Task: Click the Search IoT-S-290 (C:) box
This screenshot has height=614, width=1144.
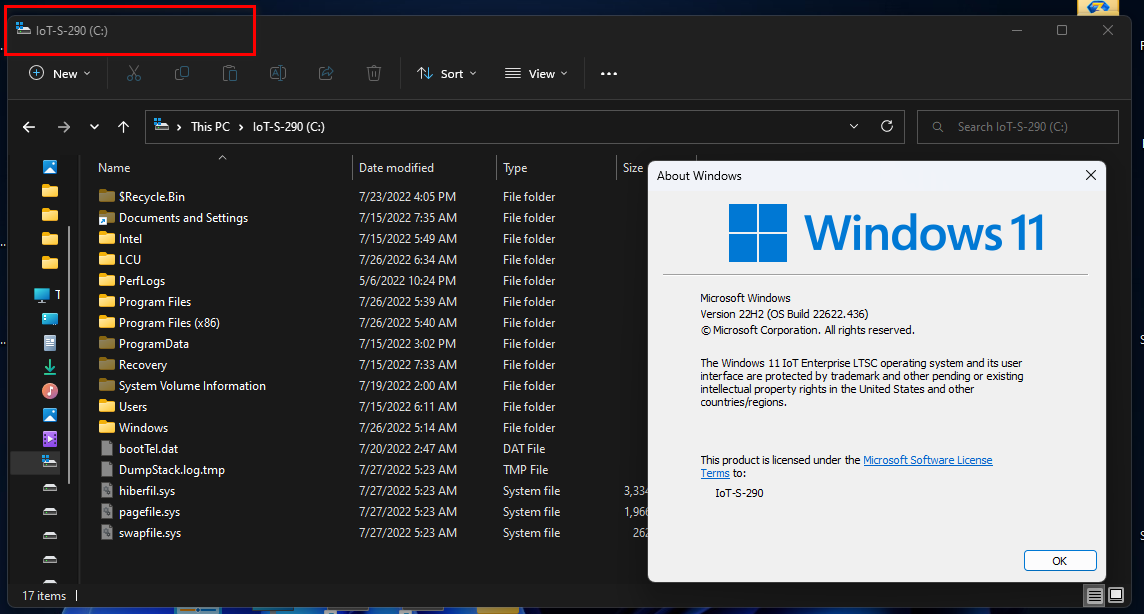Action: click(1017, 127)
